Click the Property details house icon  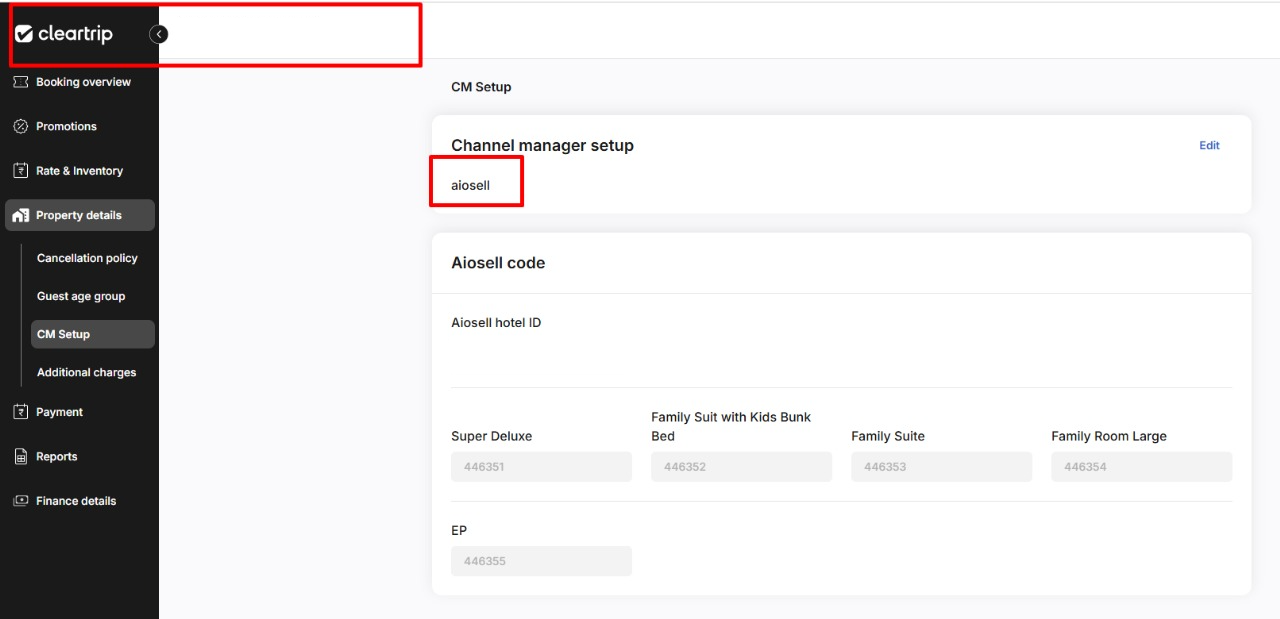pos(20,215)
